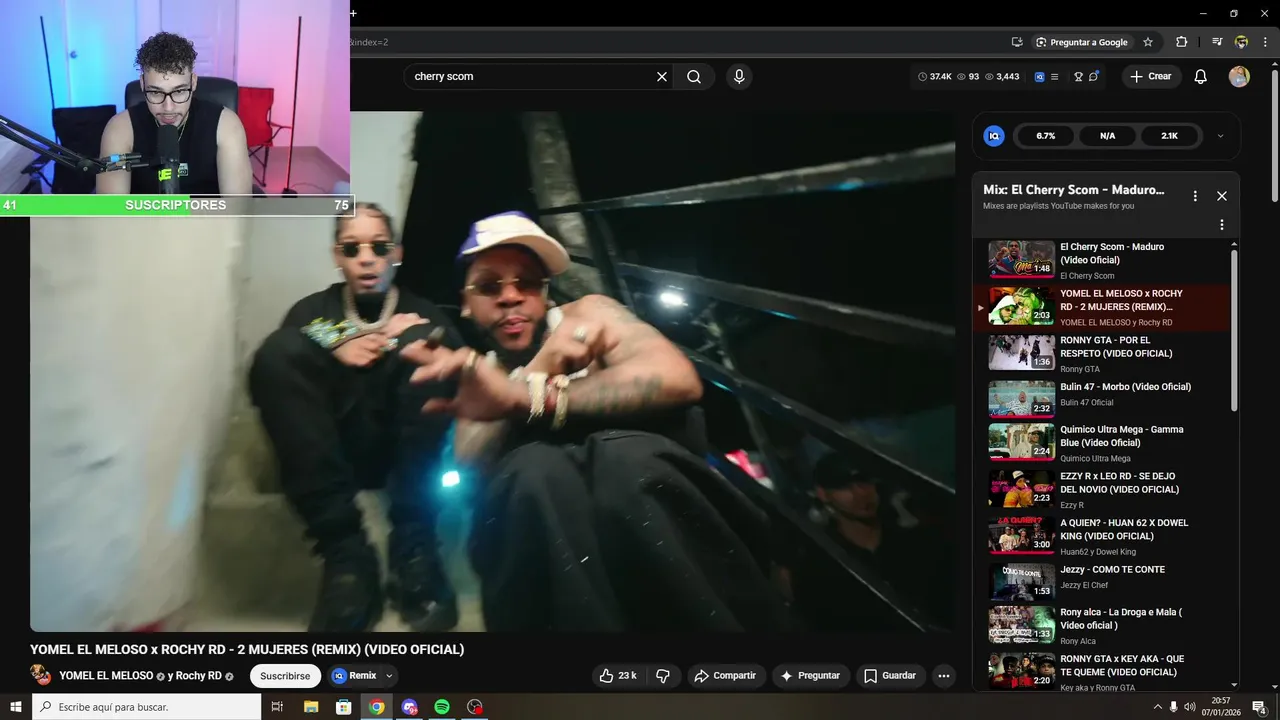Play Quimico Ultra Mega - Gamma Blue video
Screen dimensions: 1280x720
1105,443
